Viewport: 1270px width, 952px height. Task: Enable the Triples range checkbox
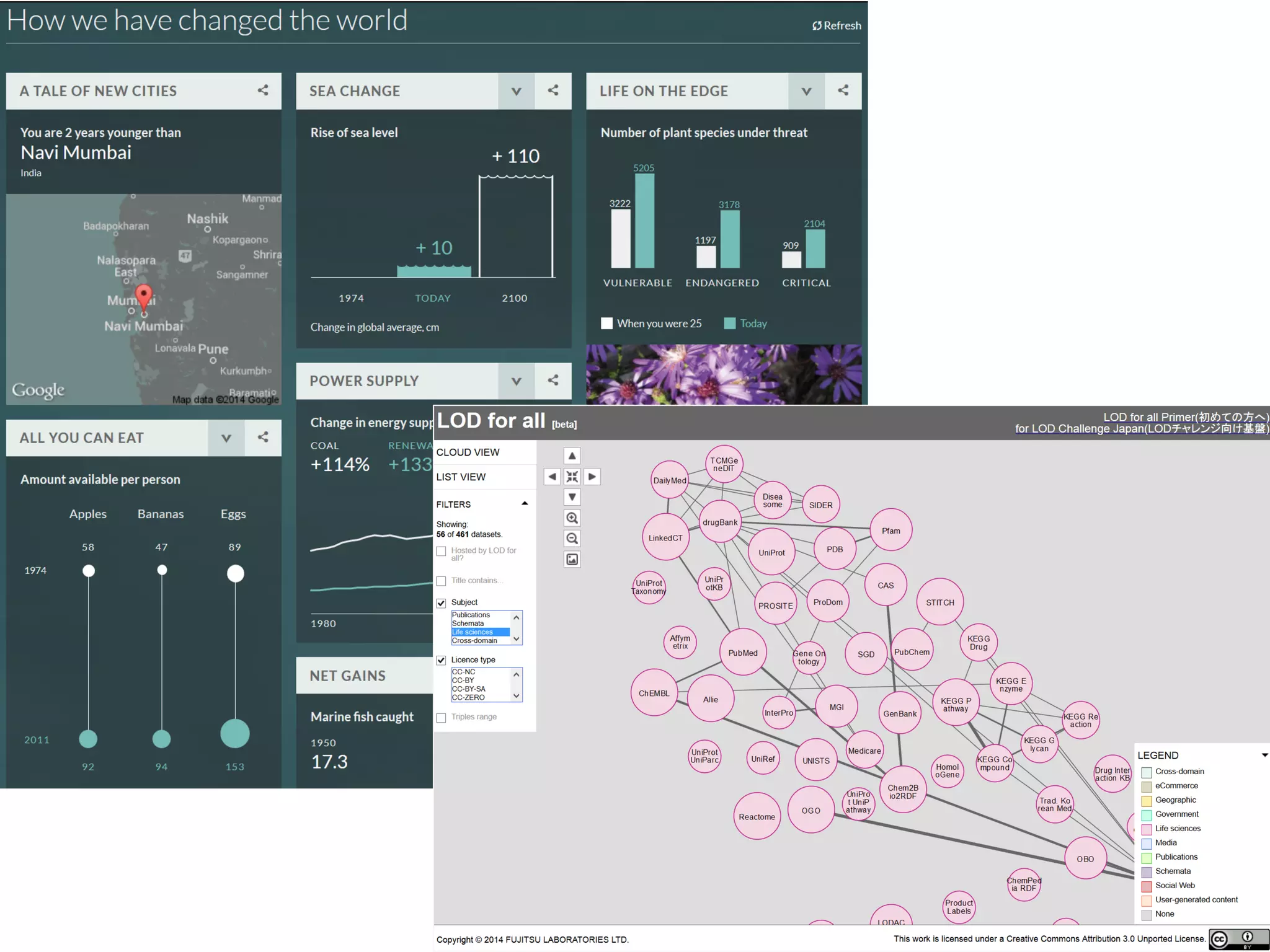coord(442,718)
